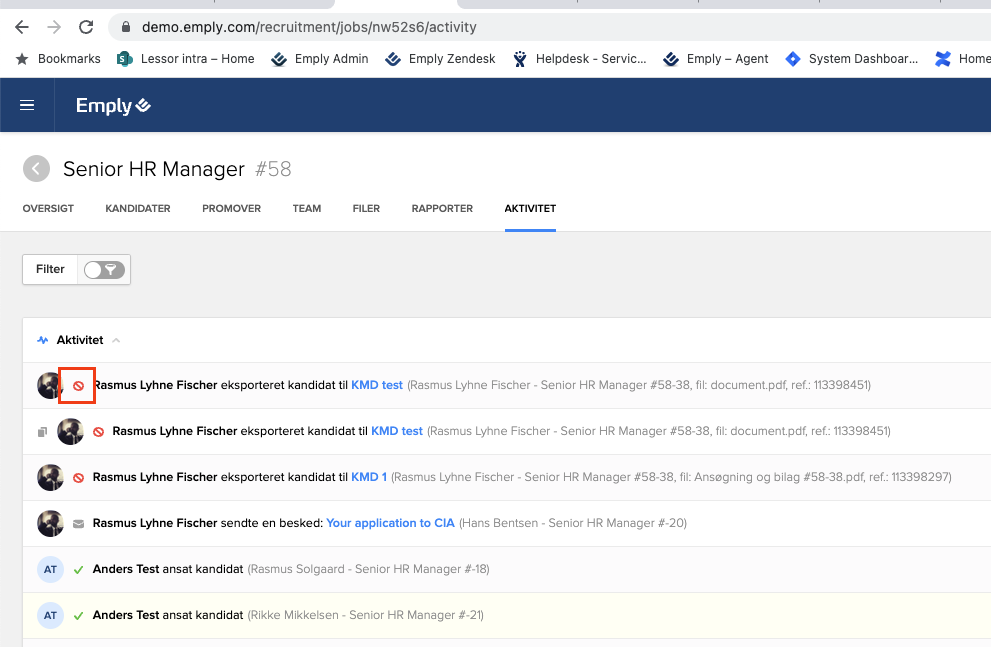Open the Oversigt tab
The image size is (991, 647).
tap(48, 209)
